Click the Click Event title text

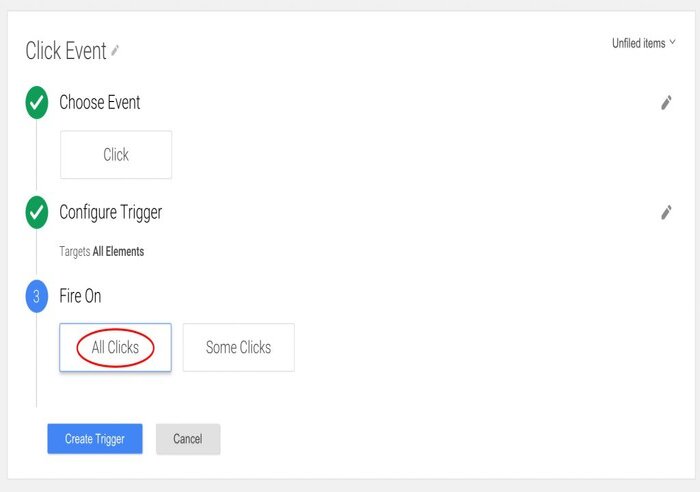[66, 50]
